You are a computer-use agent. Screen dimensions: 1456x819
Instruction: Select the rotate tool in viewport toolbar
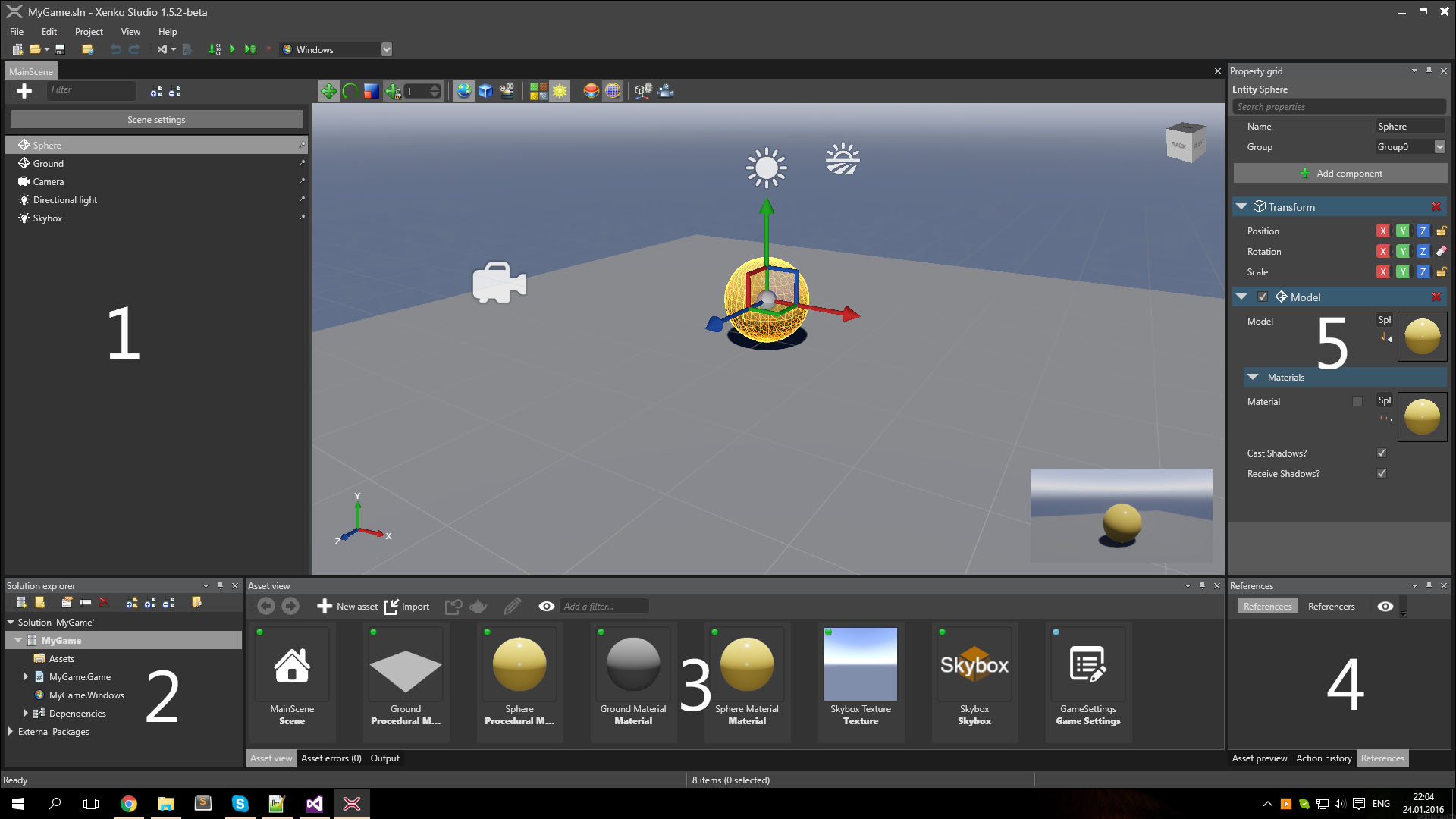[x=350, y=91]
